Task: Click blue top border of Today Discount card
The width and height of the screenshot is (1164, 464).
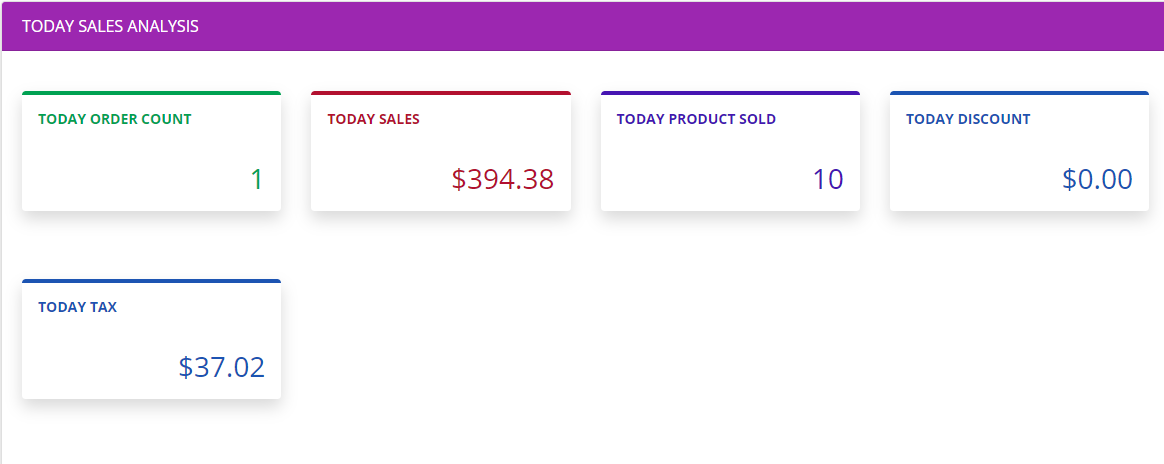Action: point(1019,93)
